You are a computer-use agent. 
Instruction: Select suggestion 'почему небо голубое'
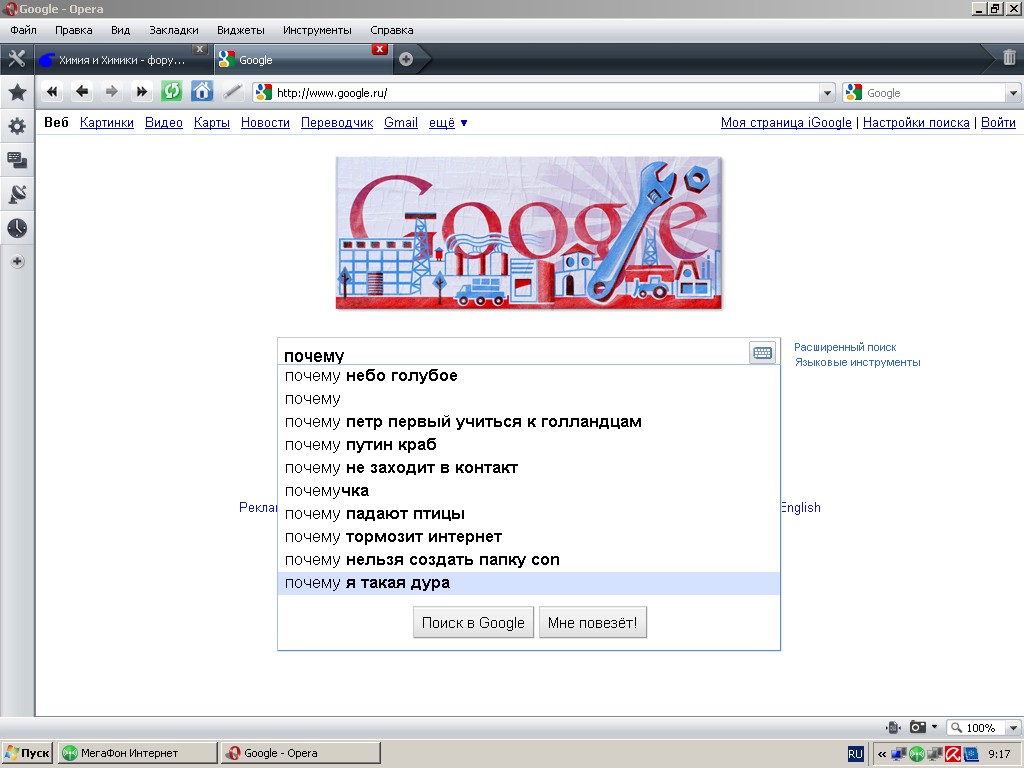point(371,376)
